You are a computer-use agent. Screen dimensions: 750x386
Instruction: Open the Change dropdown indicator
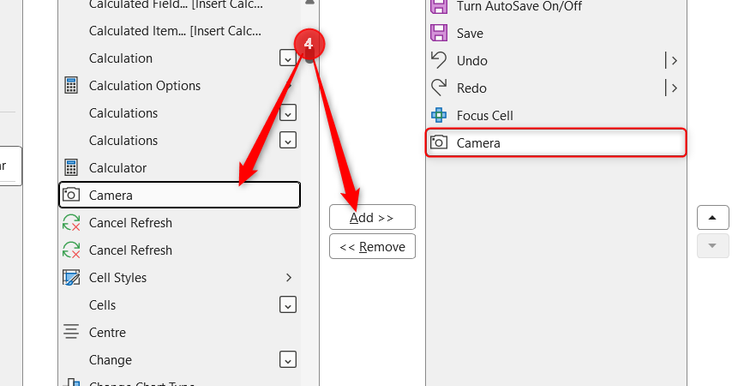coord(287,360)
